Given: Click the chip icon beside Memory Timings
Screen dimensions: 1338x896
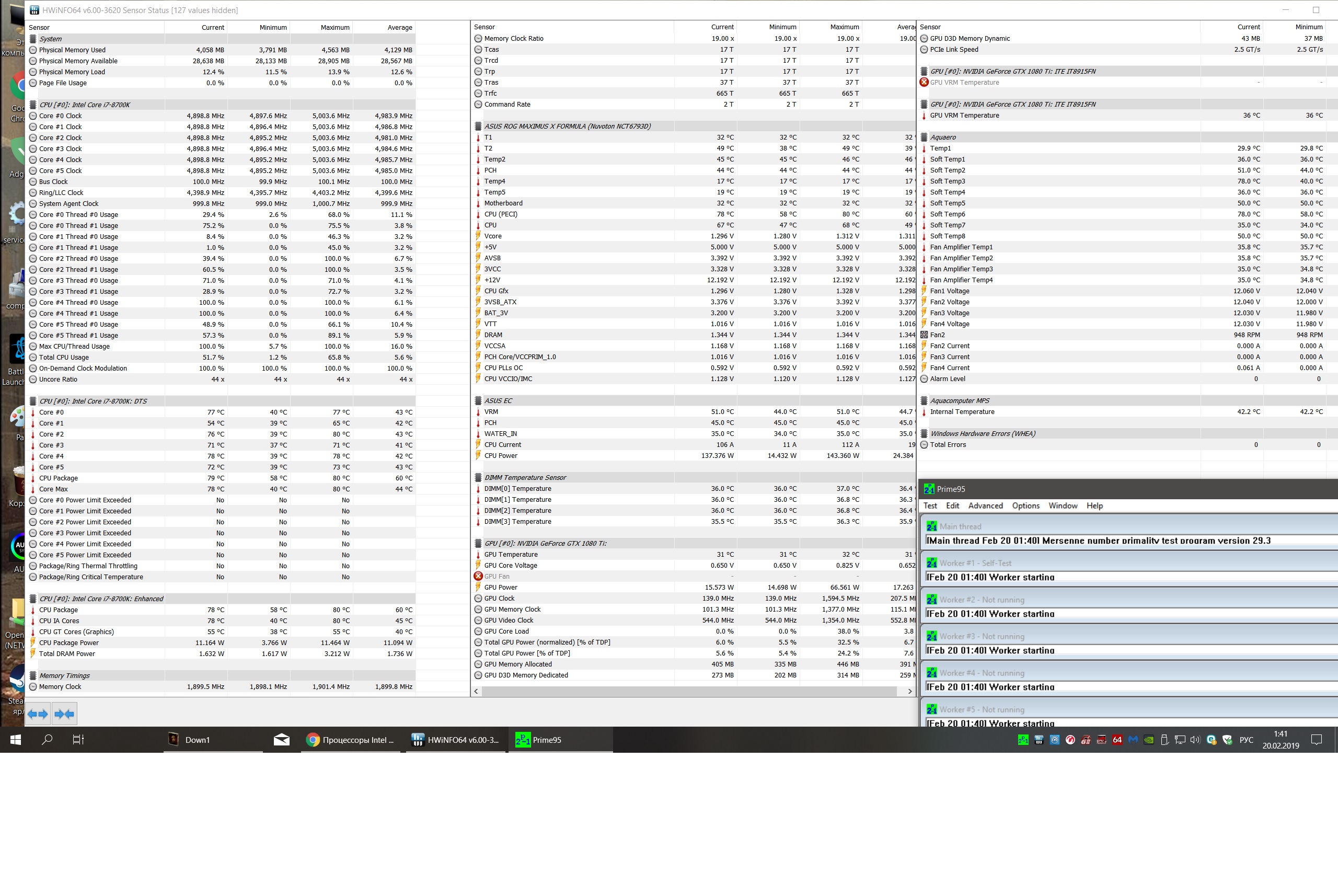Looking at the screenshot, I should point(33,675).
